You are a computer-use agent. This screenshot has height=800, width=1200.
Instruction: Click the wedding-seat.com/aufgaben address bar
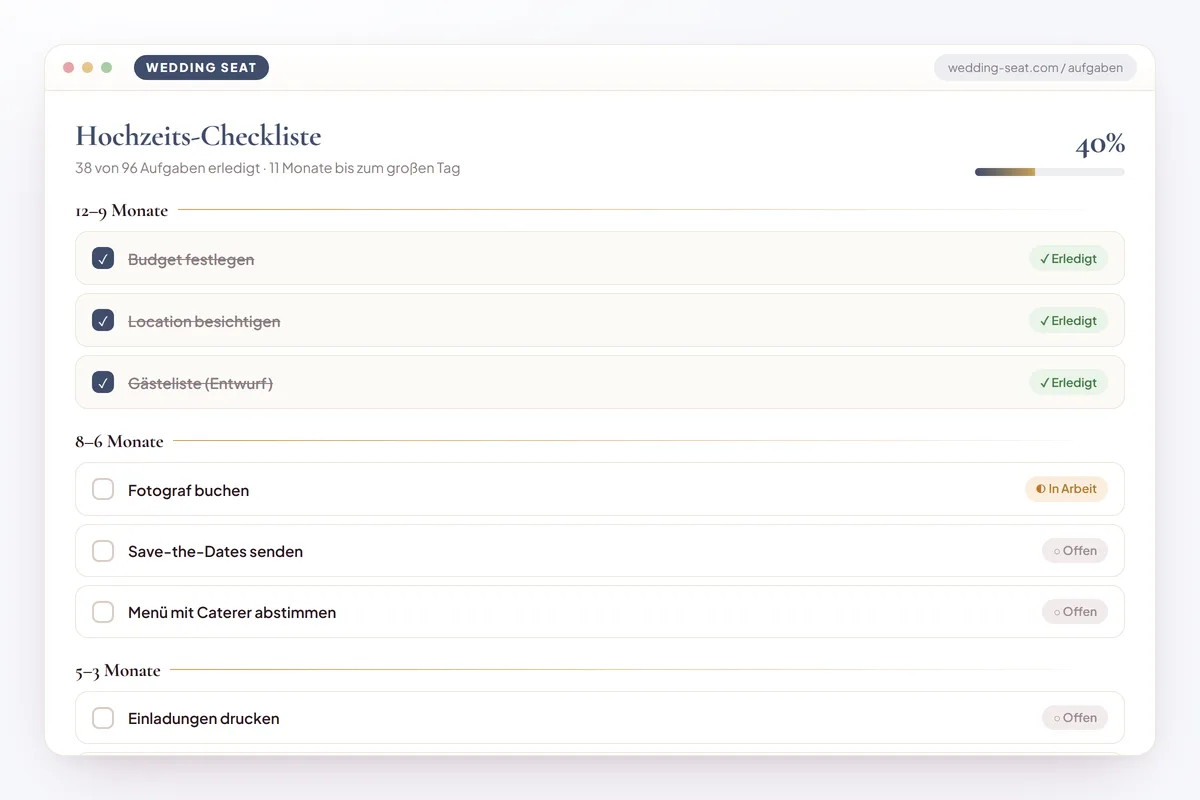point(1035,68)
